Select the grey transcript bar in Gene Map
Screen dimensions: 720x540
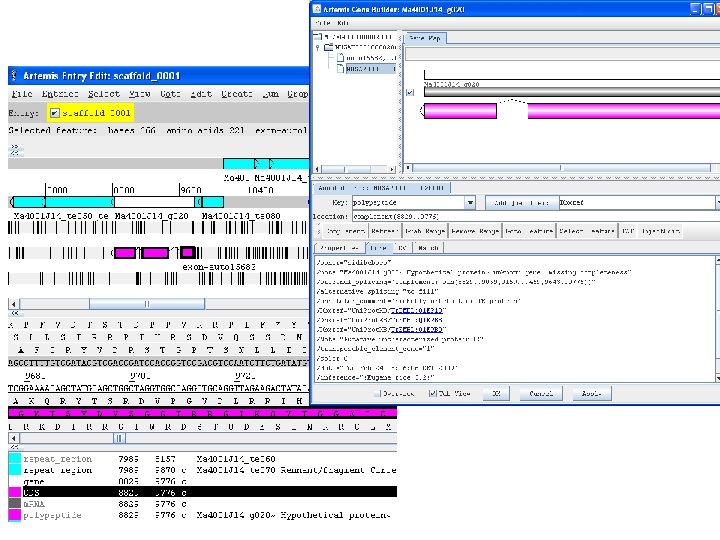point(572,93)
